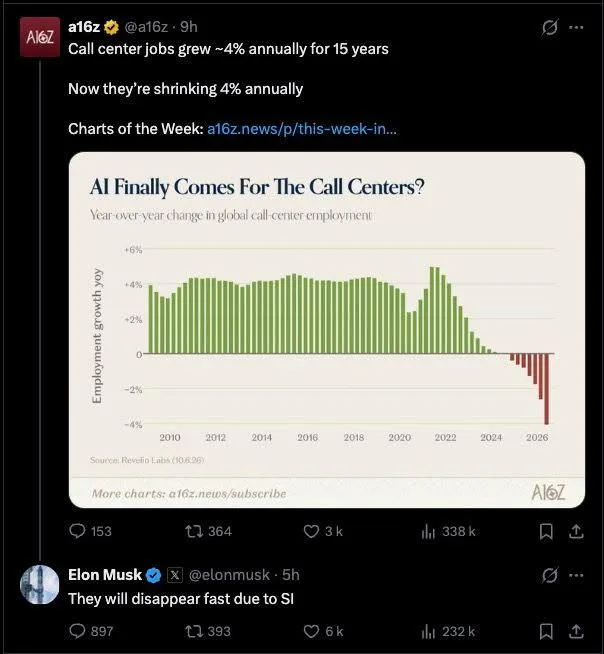
Task: Bookmark the a16z tweet
Action: 546,531
